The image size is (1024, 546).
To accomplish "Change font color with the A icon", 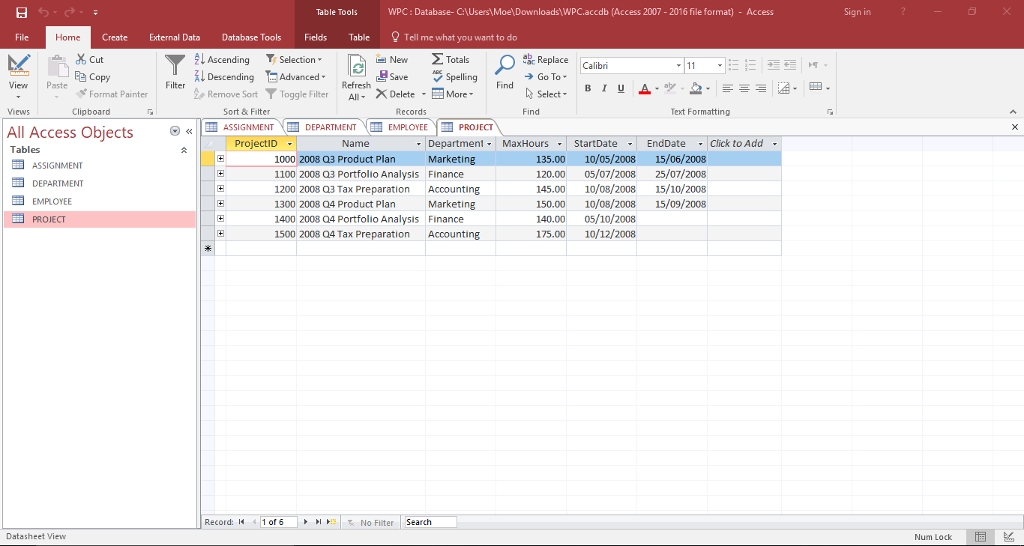I will 645,88.
